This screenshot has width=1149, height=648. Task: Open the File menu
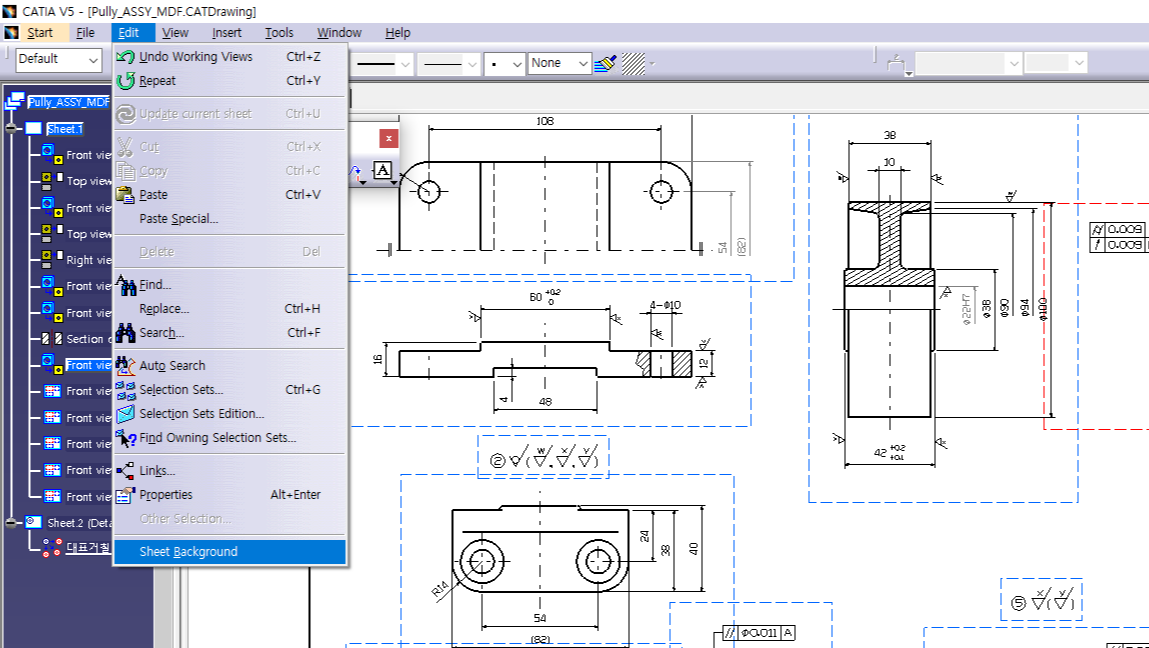pos(86,32)
